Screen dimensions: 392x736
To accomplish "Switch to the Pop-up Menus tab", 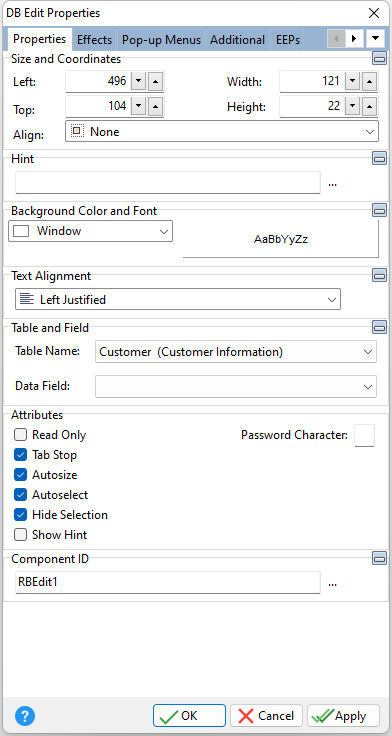I will click(161, 40).
